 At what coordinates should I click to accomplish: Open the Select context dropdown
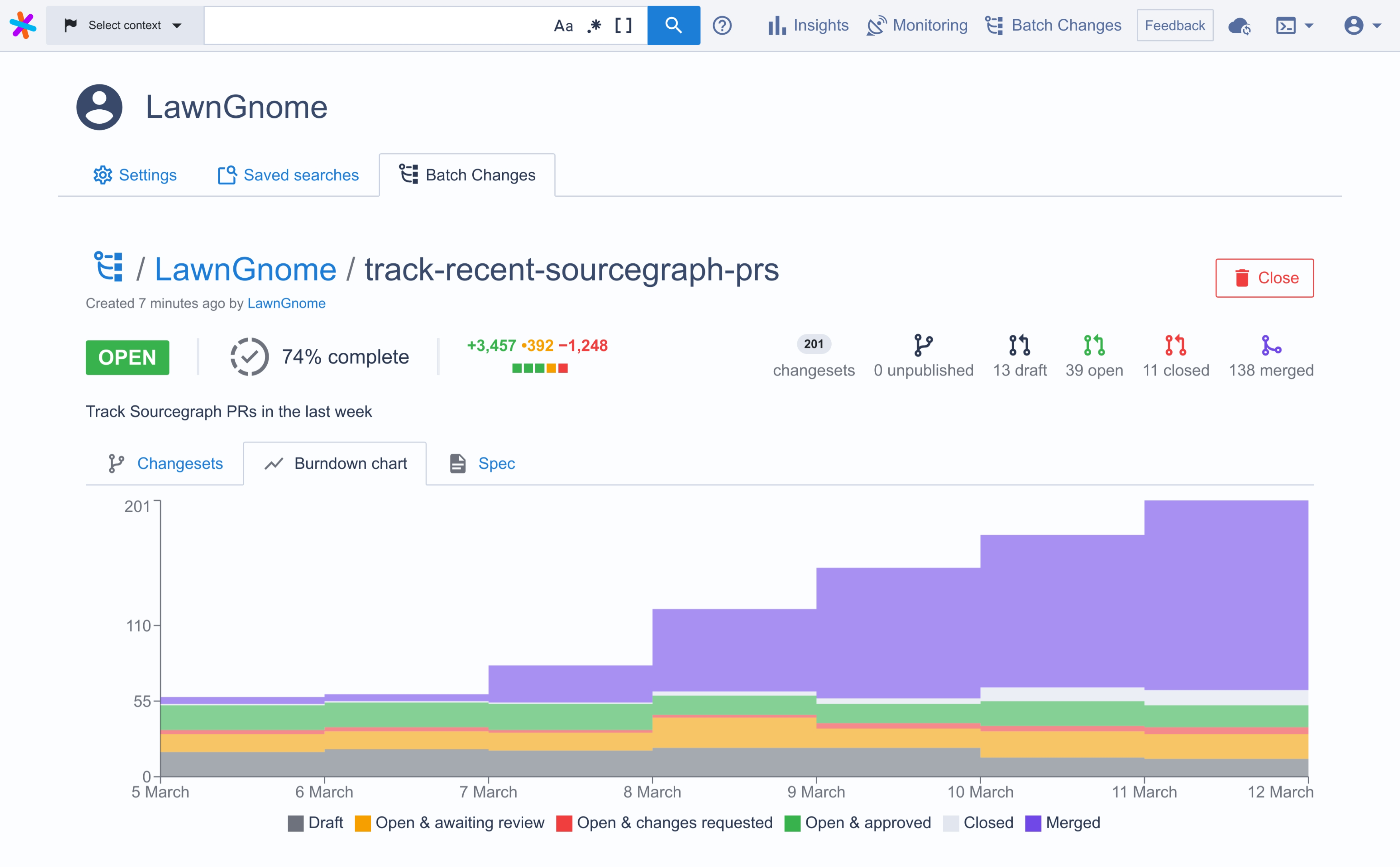pyautogui.click(x=124, y=25)
